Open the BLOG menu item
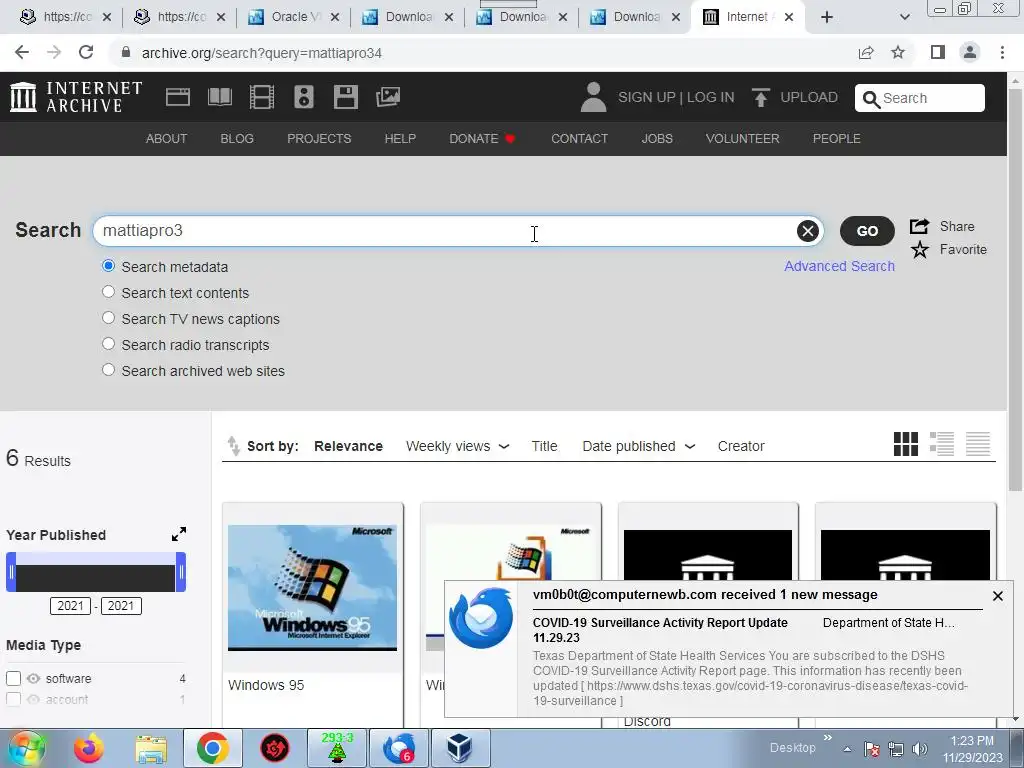The height and width of the screenshot is (768, 1024). [x=237, y=138]
